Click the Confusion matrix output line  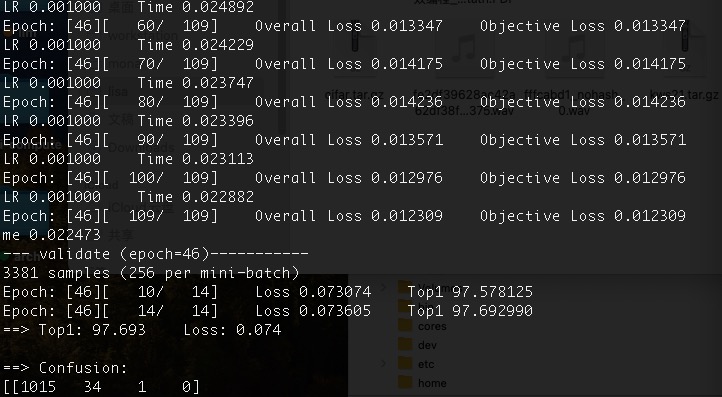(x=65, y=368)
